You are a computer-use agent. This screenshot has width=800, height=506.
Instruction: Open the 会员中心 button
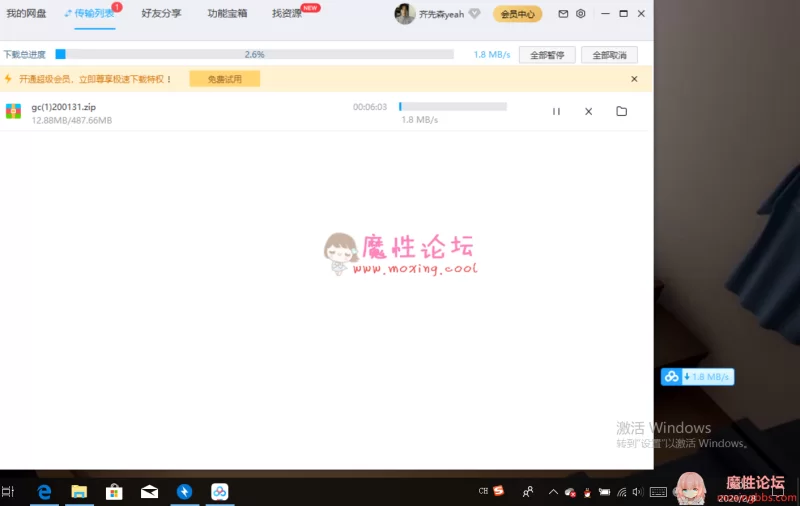[517, 14]
